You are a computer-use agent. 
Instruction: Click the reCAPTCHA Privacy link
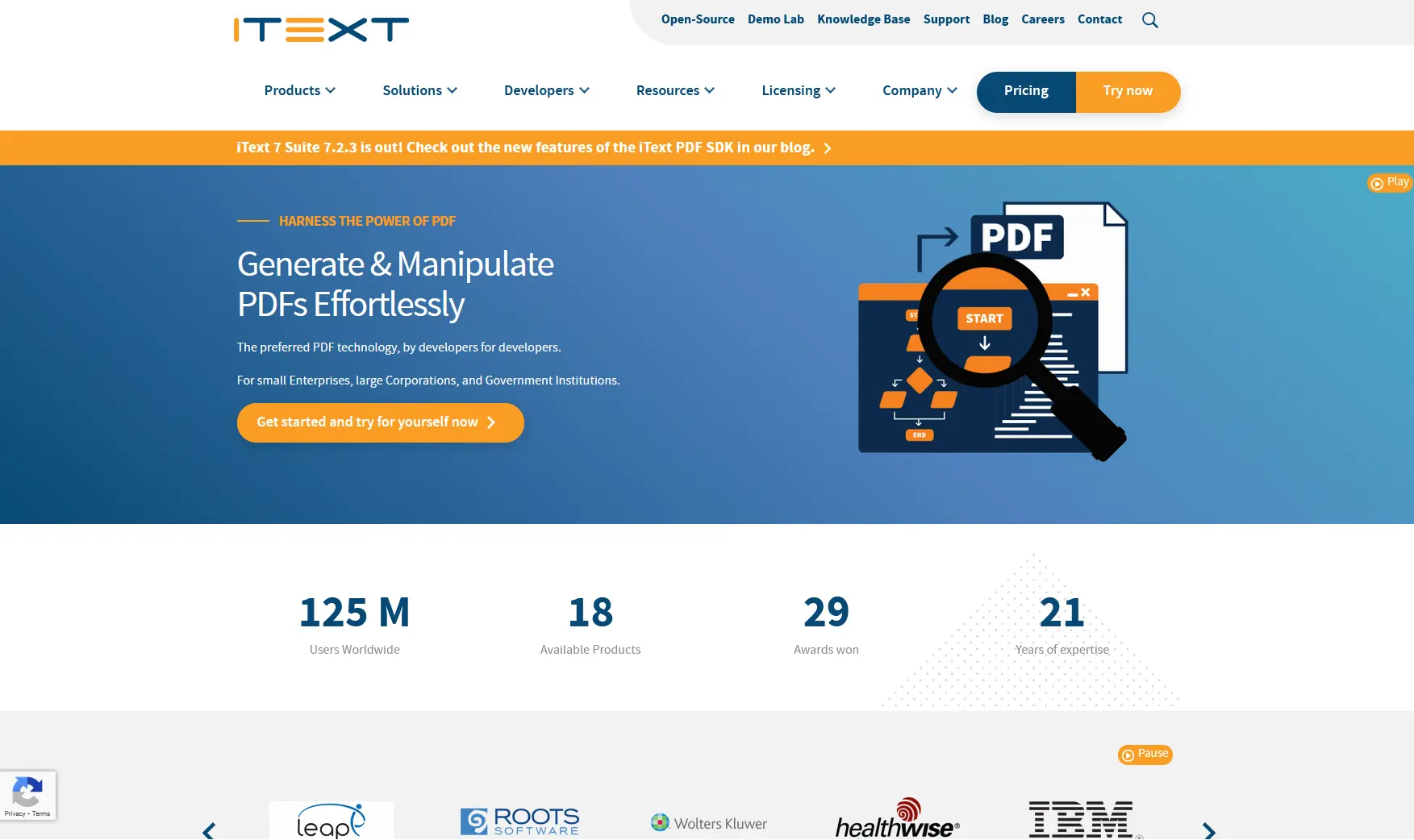(15, 814)
